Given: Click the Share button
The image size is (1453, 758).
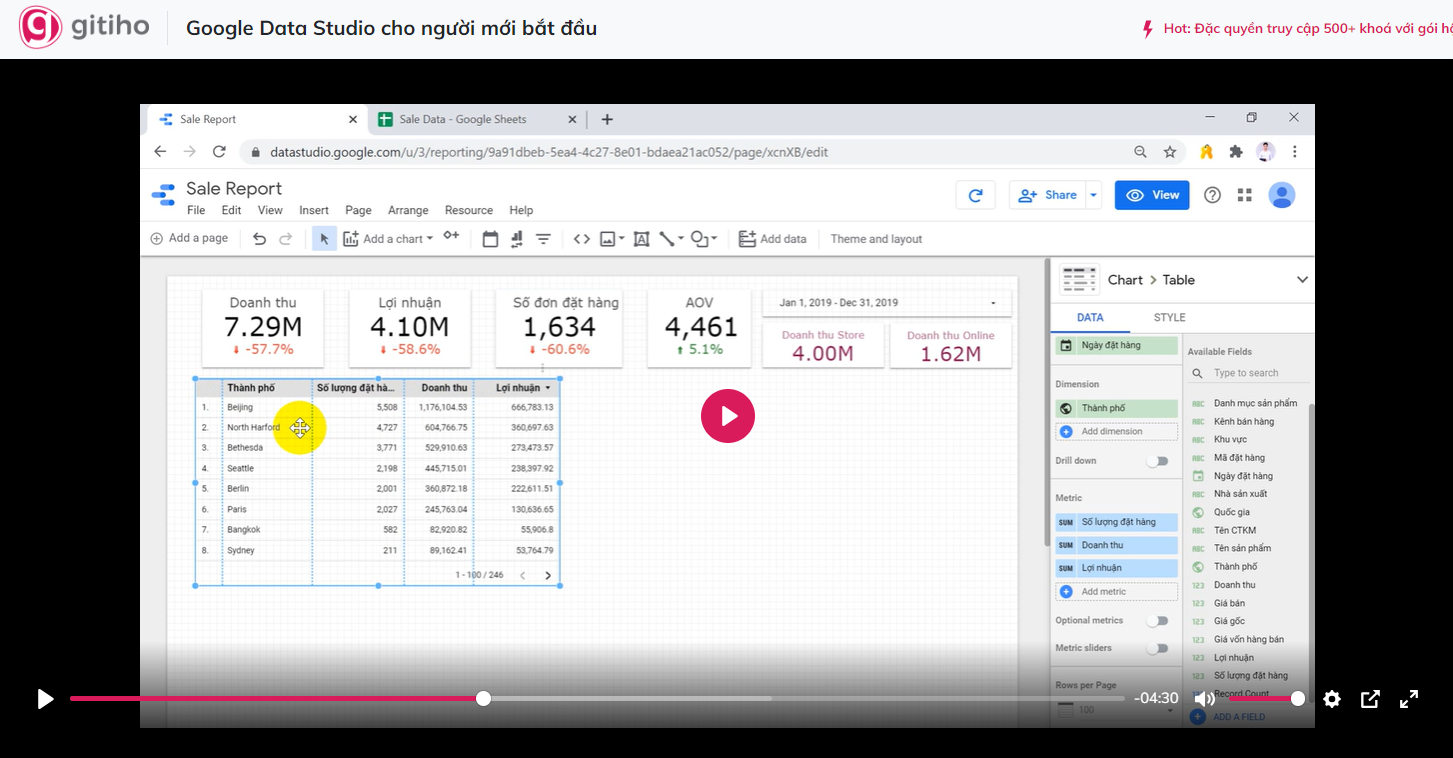Looking at the screenshot, I should [1048, 195].
